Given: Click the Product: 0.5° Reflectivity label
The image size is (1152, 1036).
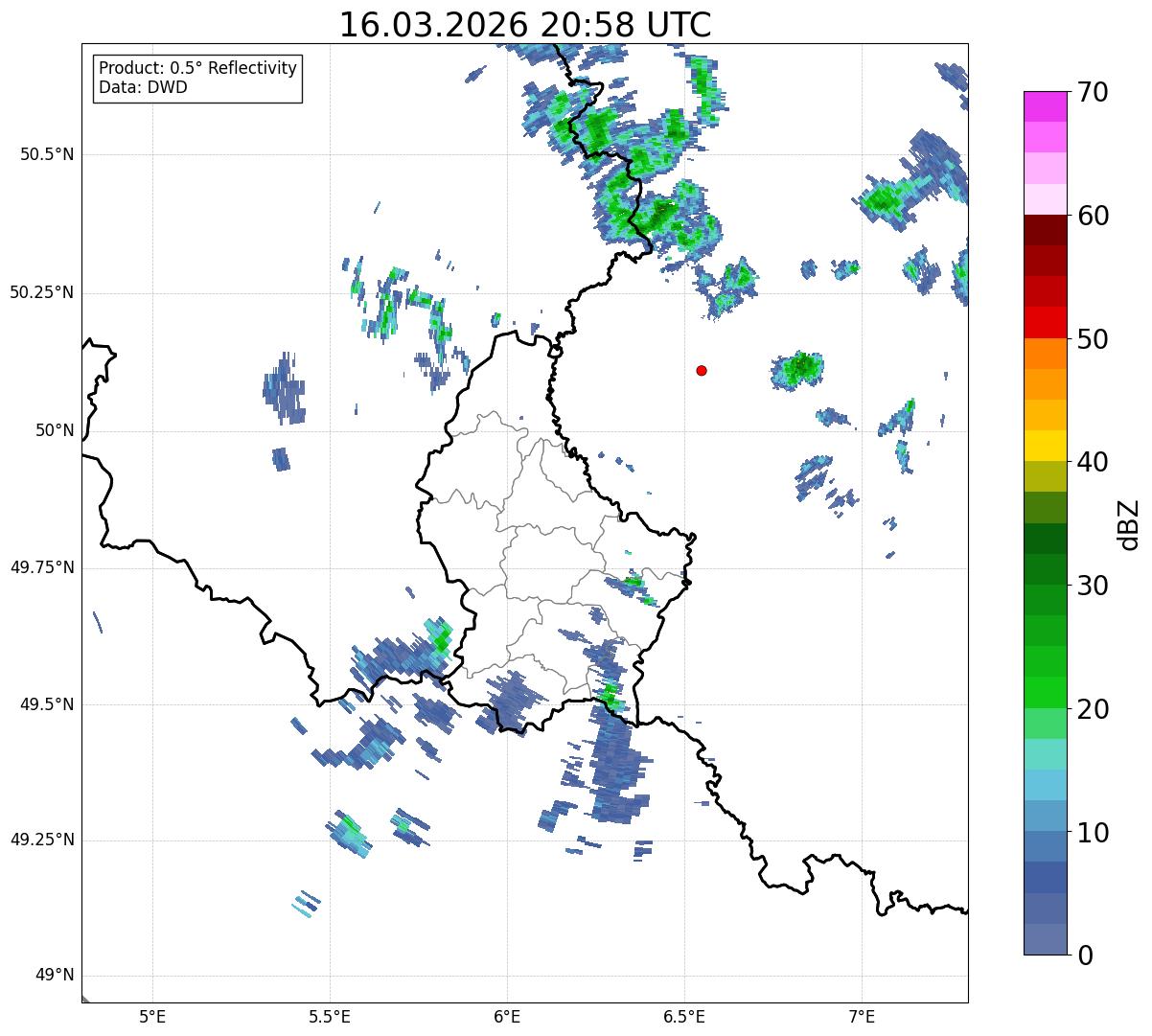Looking at the screenshot, I should click(x=198, y=68).
